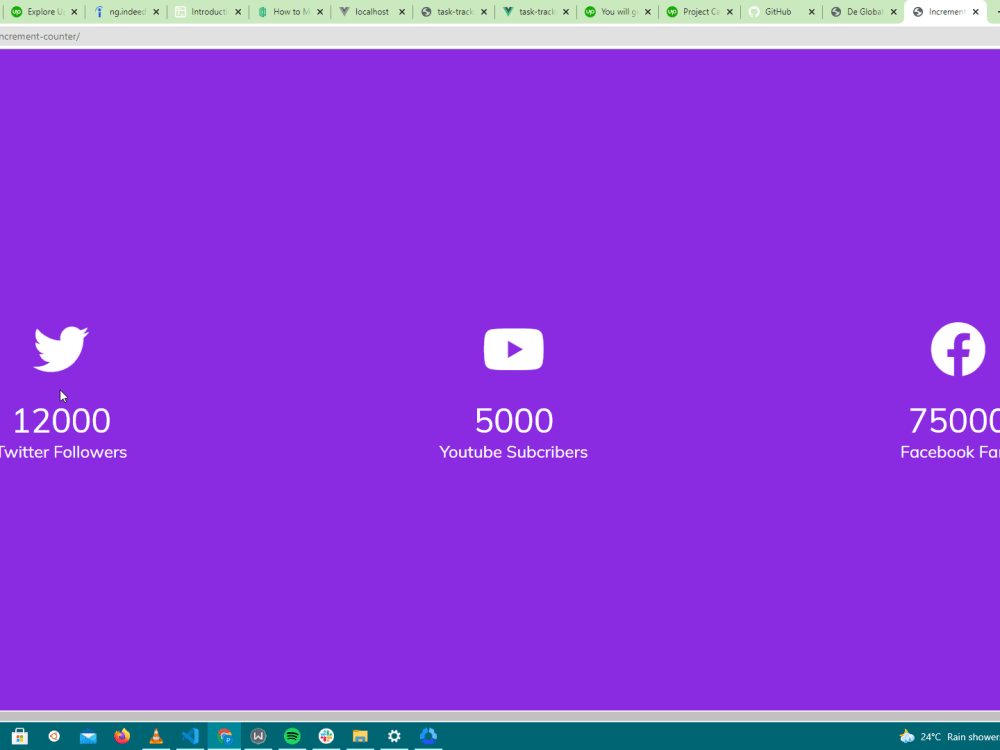Close the You will get tab

point(648,11)
